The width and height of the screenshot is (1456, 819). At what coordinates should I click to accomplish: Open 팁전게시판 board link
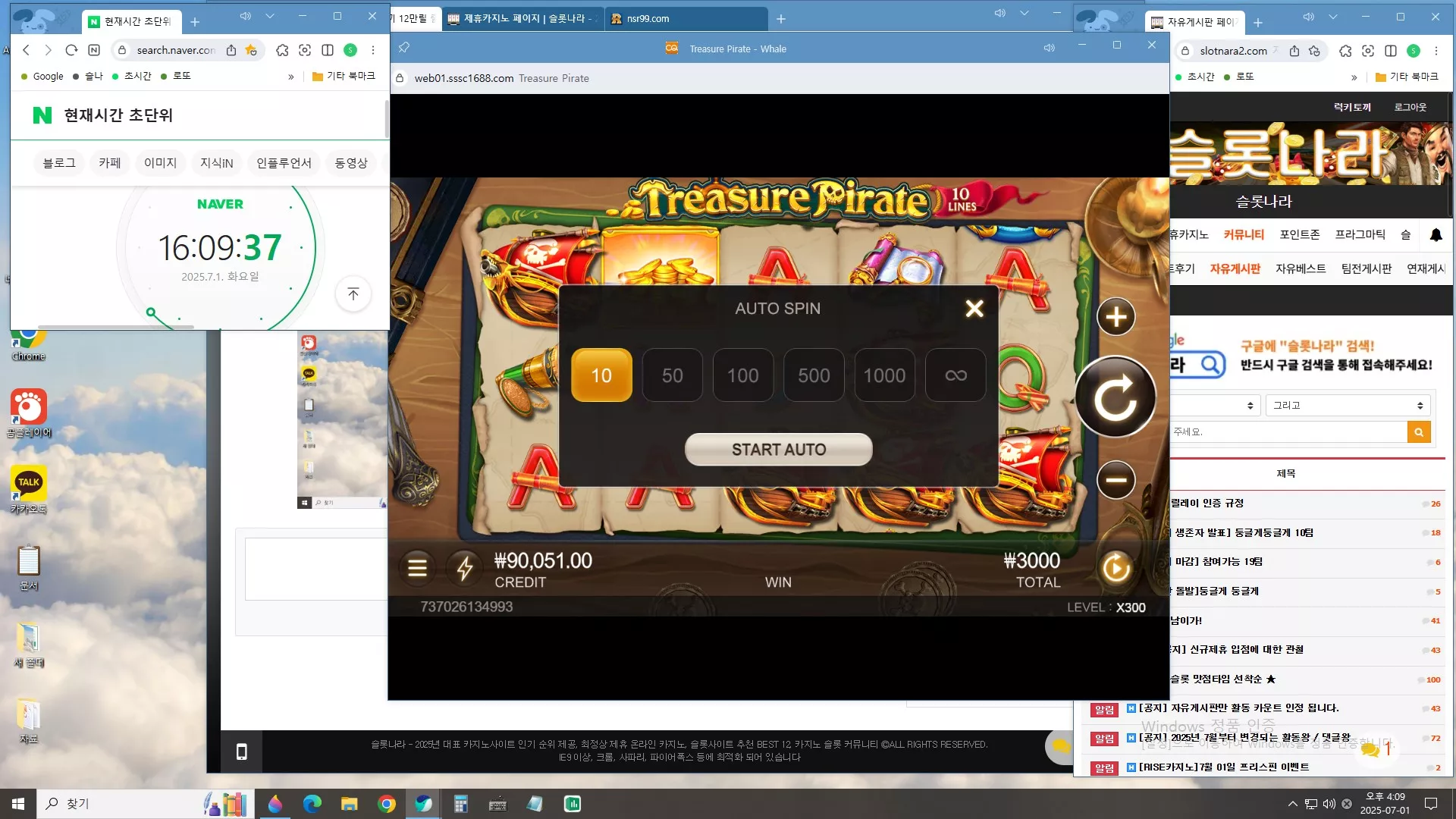pos(1367,269)
